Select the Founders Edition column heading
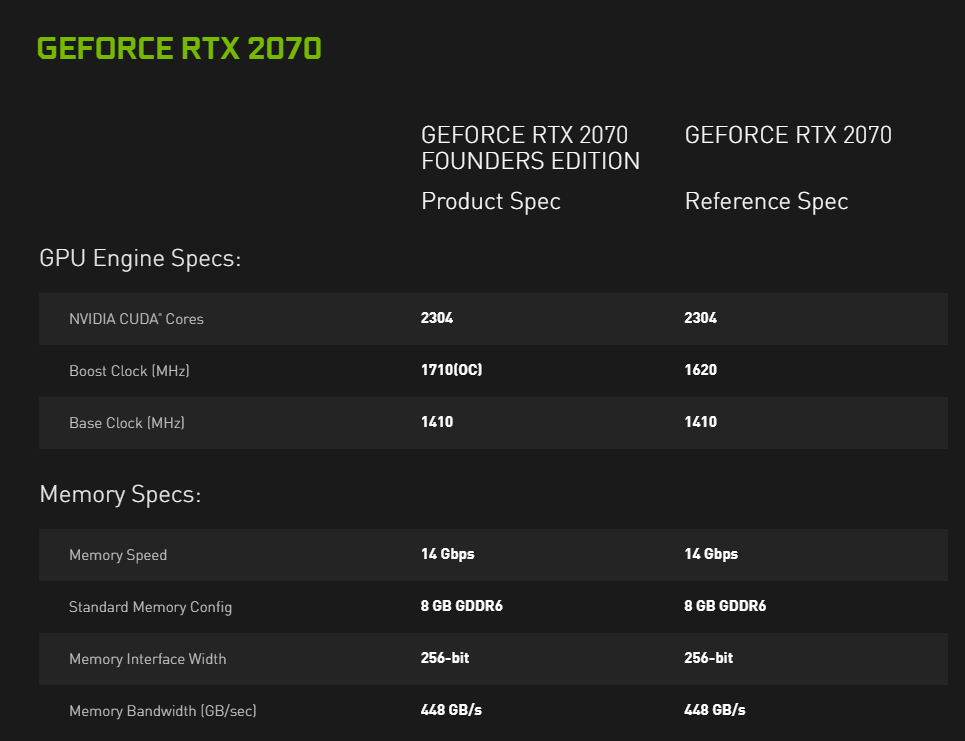The image size is (965, 741). click(531, 148)
